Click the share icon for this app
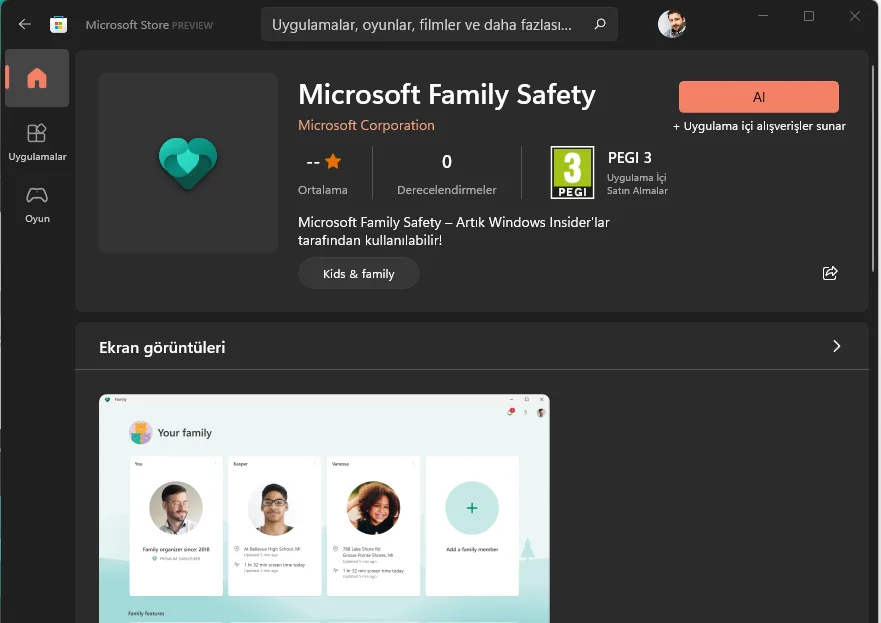 coord(829,273)
